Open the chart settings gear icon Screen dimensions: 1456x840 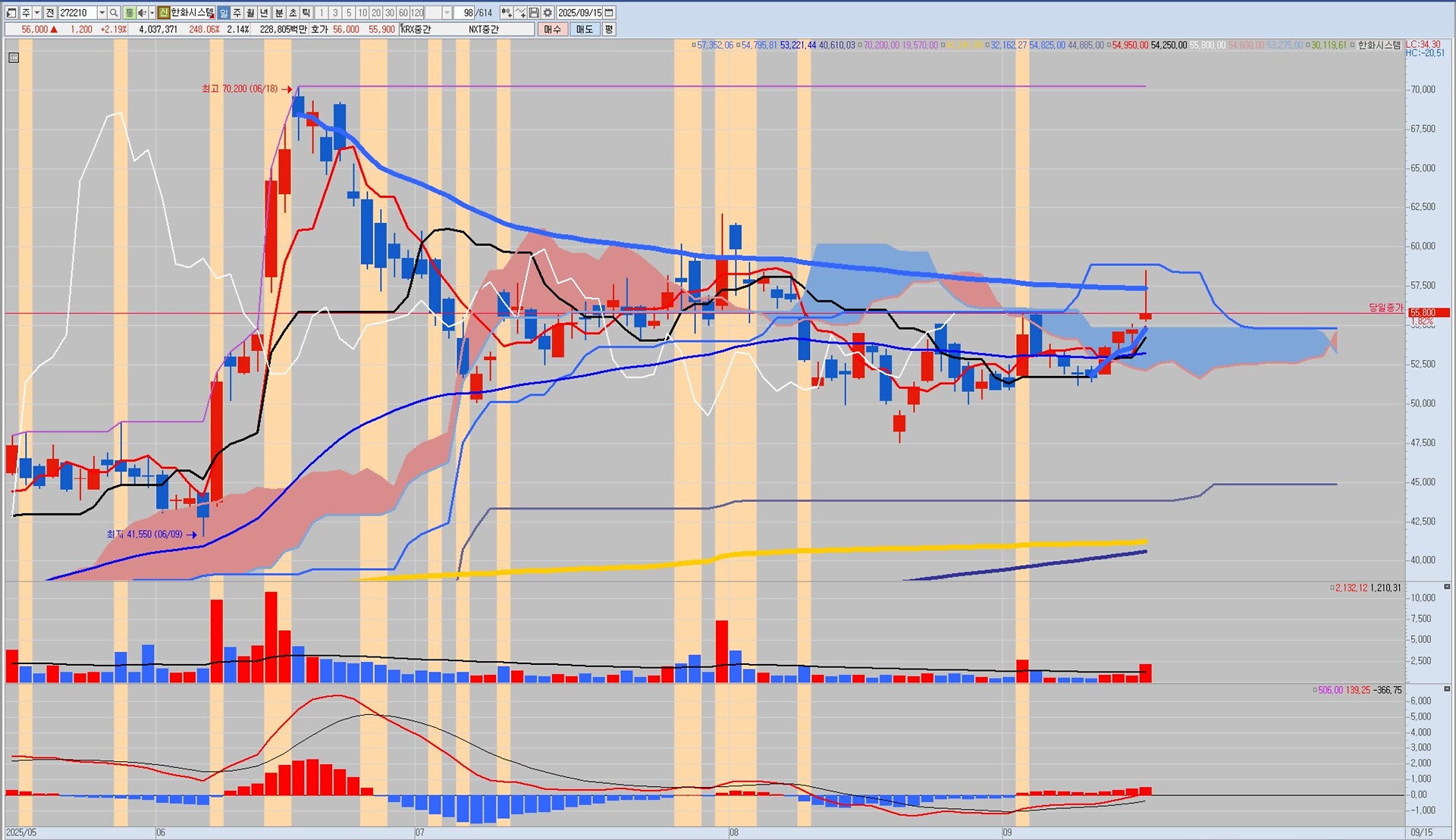coord(548,13)
